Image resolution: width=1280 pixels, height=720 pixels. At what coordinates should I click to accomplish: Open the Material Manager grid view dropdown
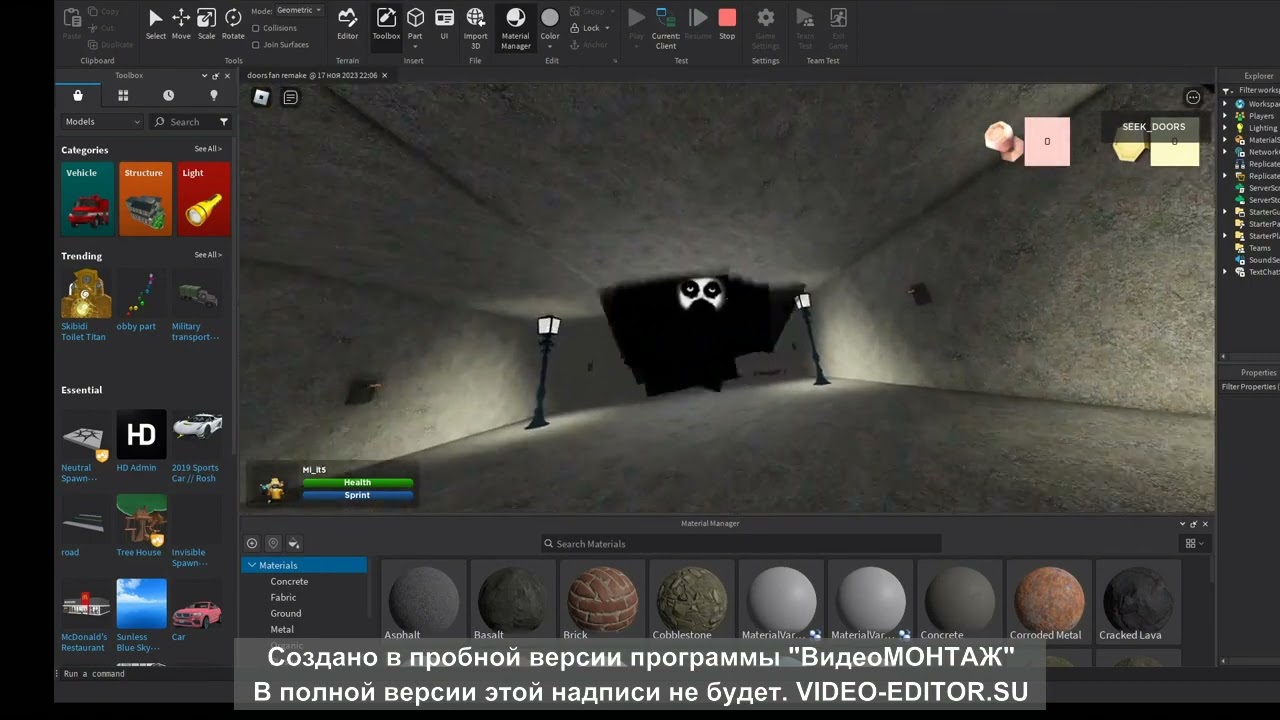[1195, 543]
